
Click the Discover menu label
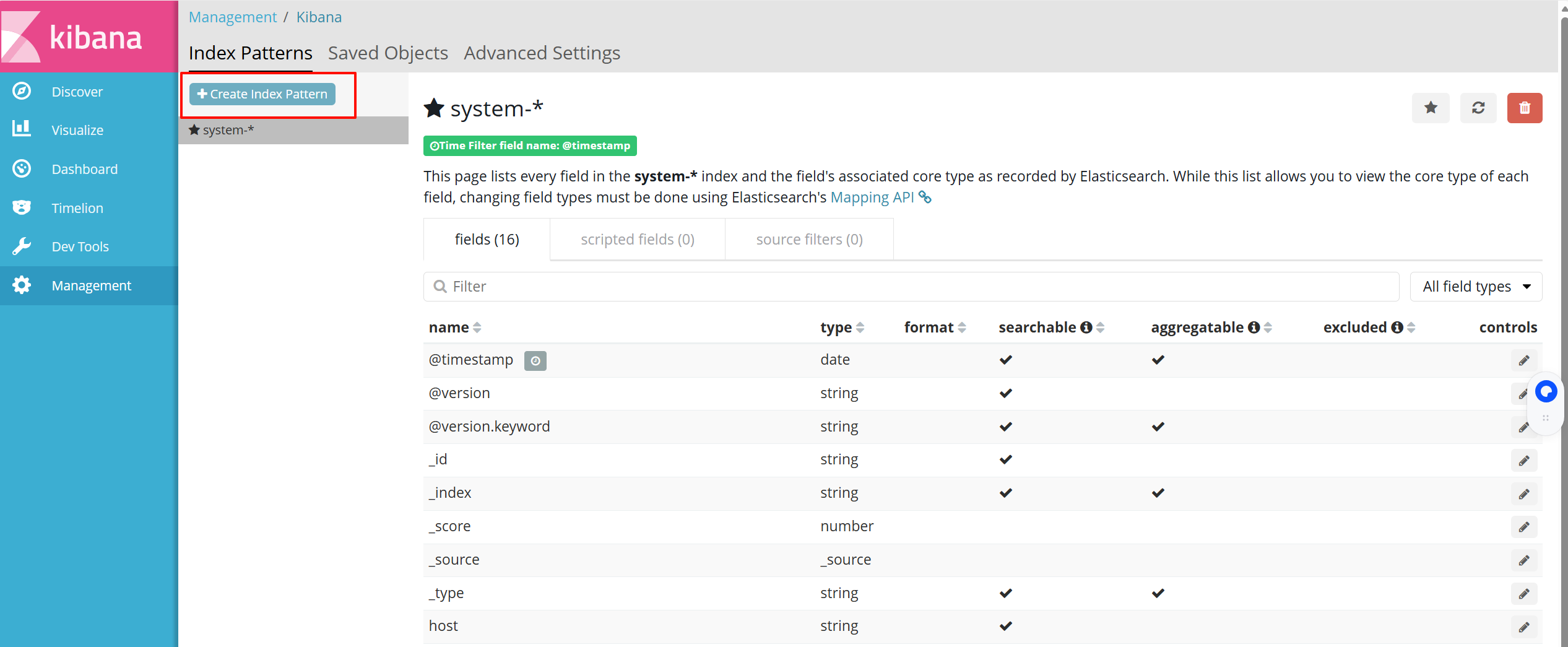pyautogui.click(x=77, y=92)
